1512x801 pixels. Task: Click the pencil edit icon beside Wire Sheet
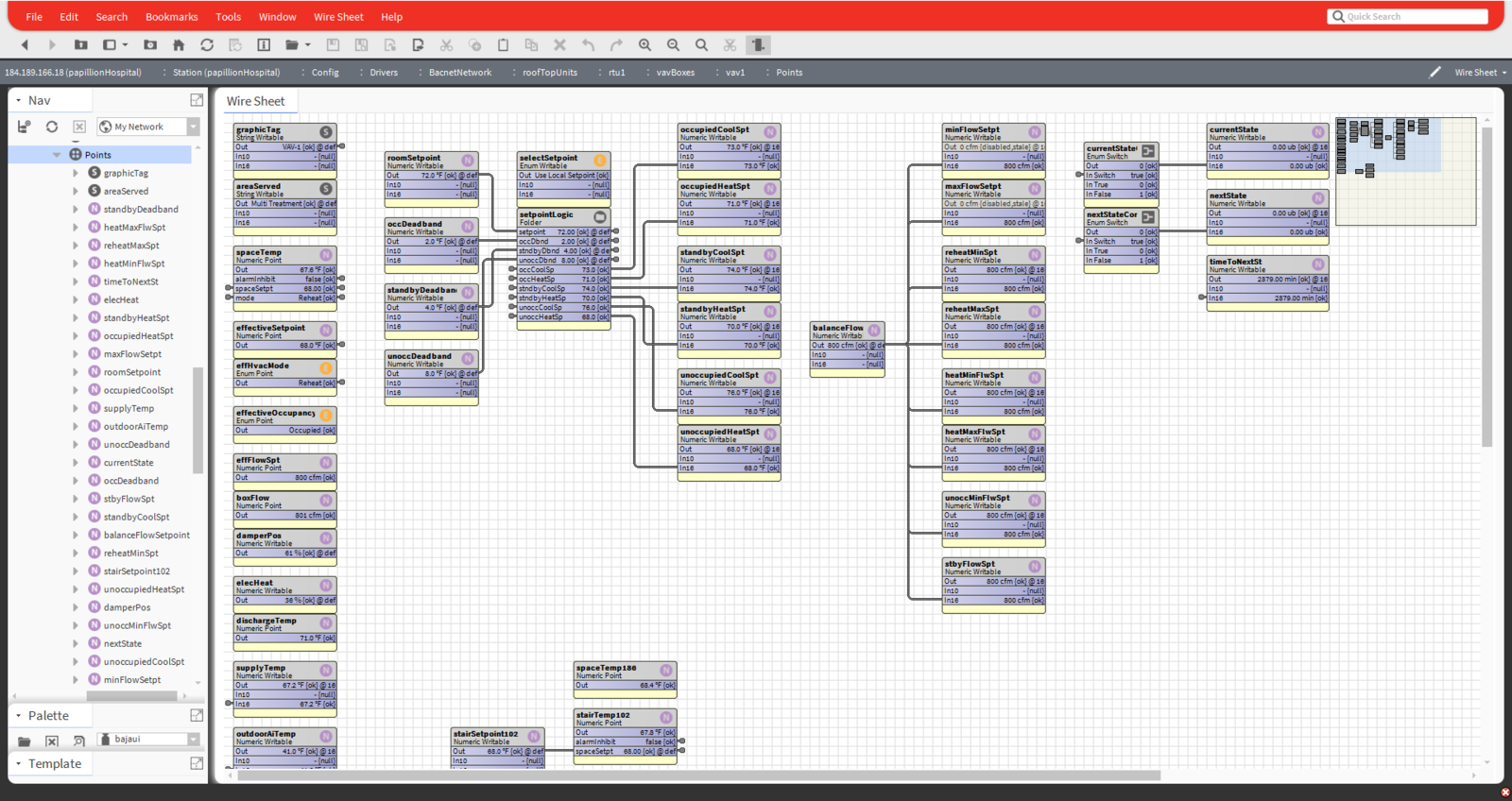pos(1435,72)
